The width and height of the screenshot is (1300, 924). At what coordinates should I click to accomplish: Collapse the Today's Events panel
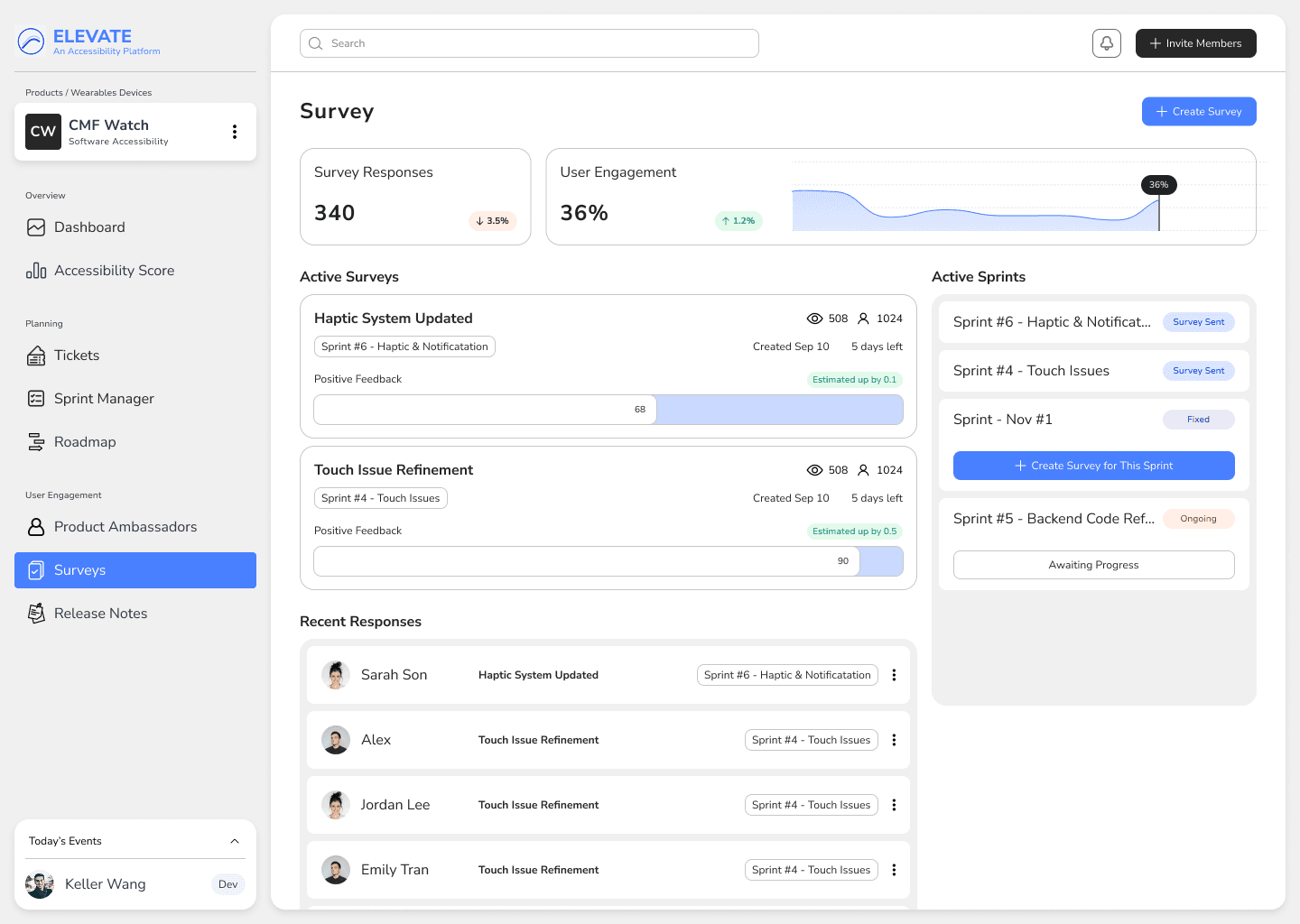[235, 841]
